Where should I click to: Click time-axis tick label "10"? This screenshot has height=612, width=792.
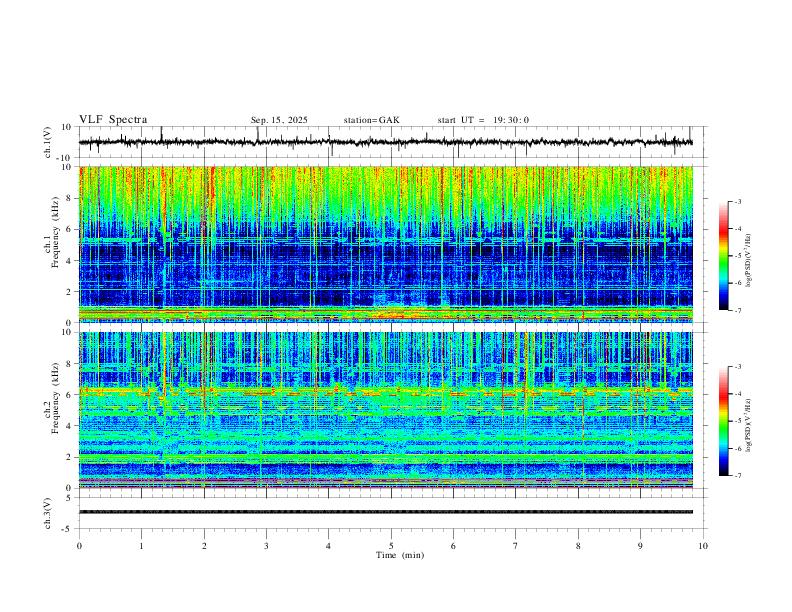(x=703, y=546)
